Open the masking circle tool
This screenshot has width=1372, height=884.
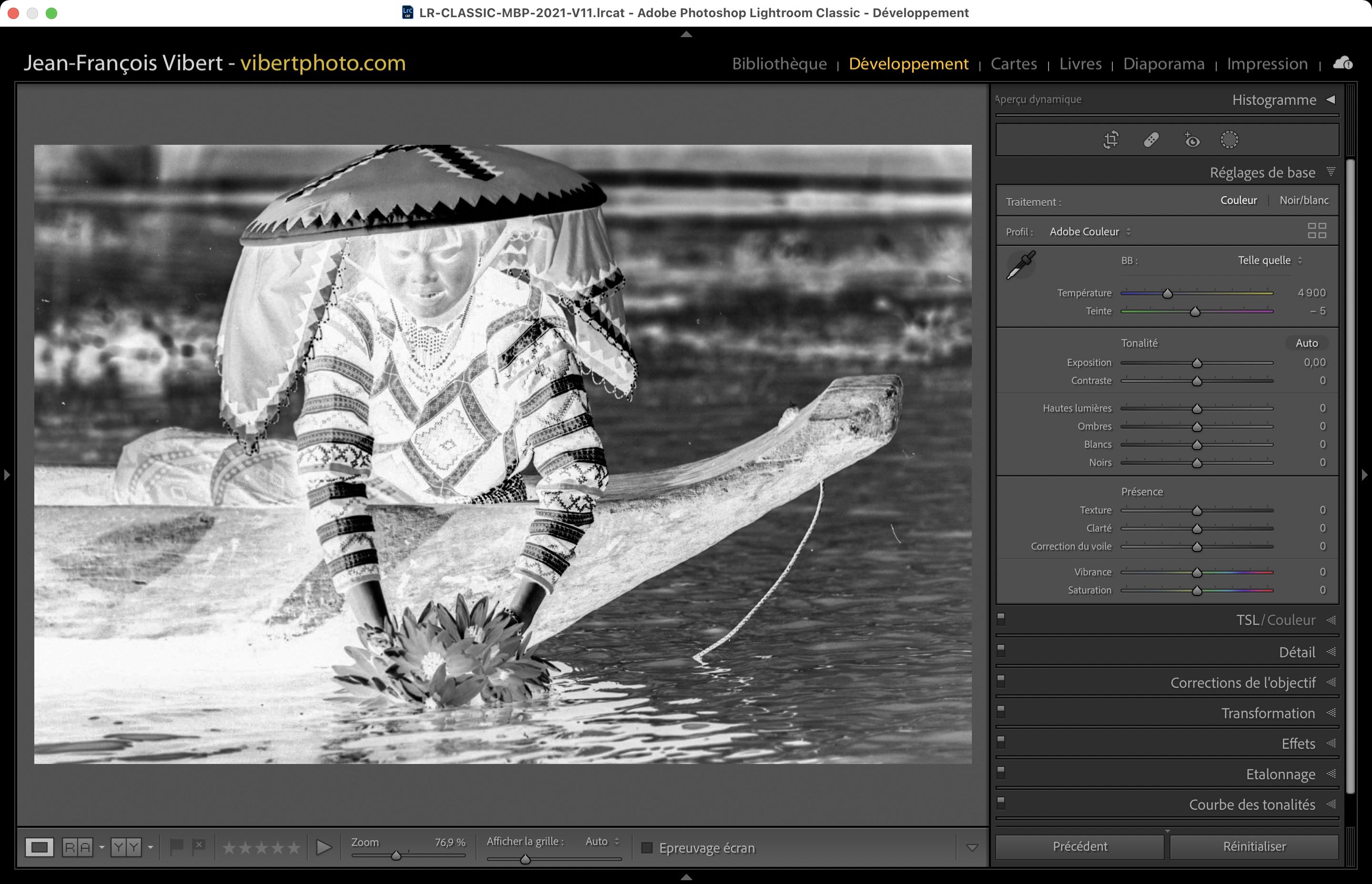point(1229,140)
